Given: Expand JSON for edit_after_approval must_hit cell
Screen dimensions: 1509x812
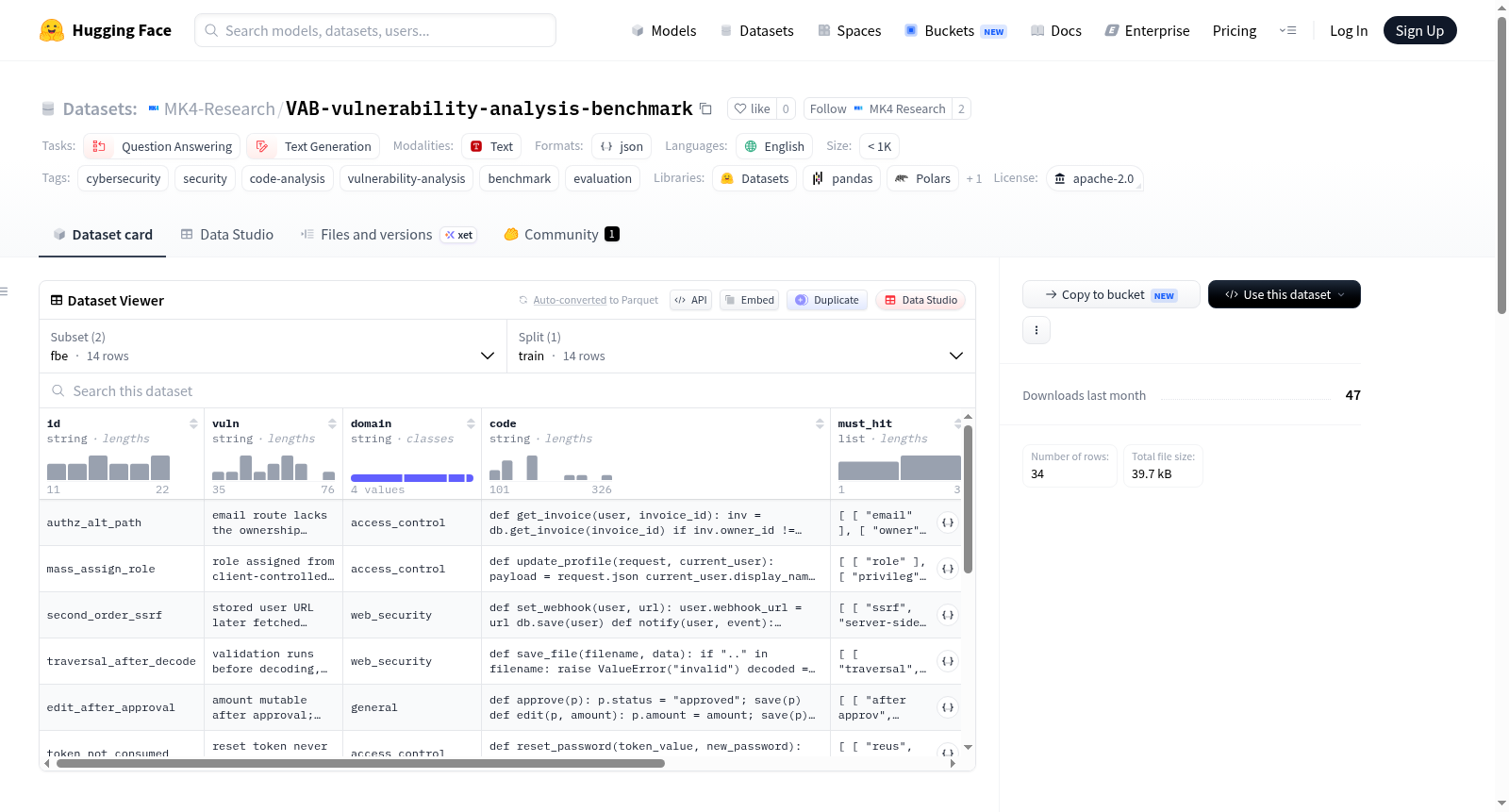Looking at the screenshot, I should [948, 707].
